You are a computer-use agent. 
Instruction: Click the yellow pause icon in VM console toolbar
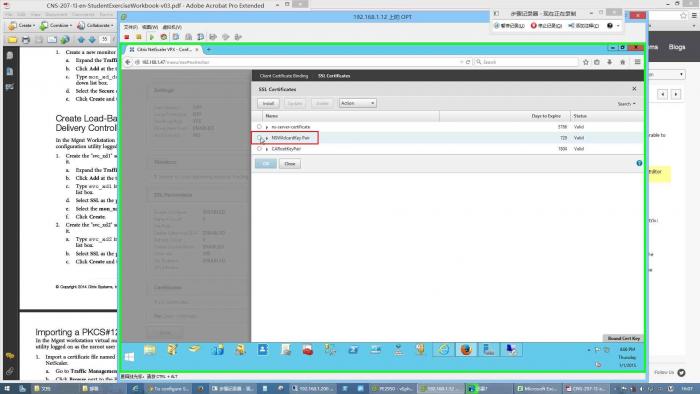139,37
